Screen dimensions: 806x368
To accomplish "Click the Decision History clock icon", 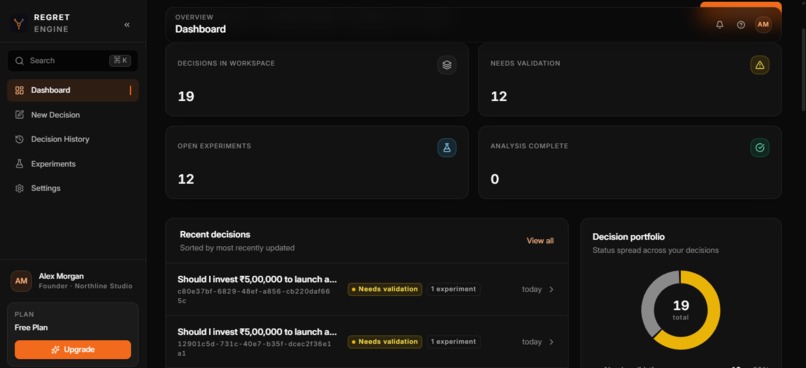I will point(20,139).
